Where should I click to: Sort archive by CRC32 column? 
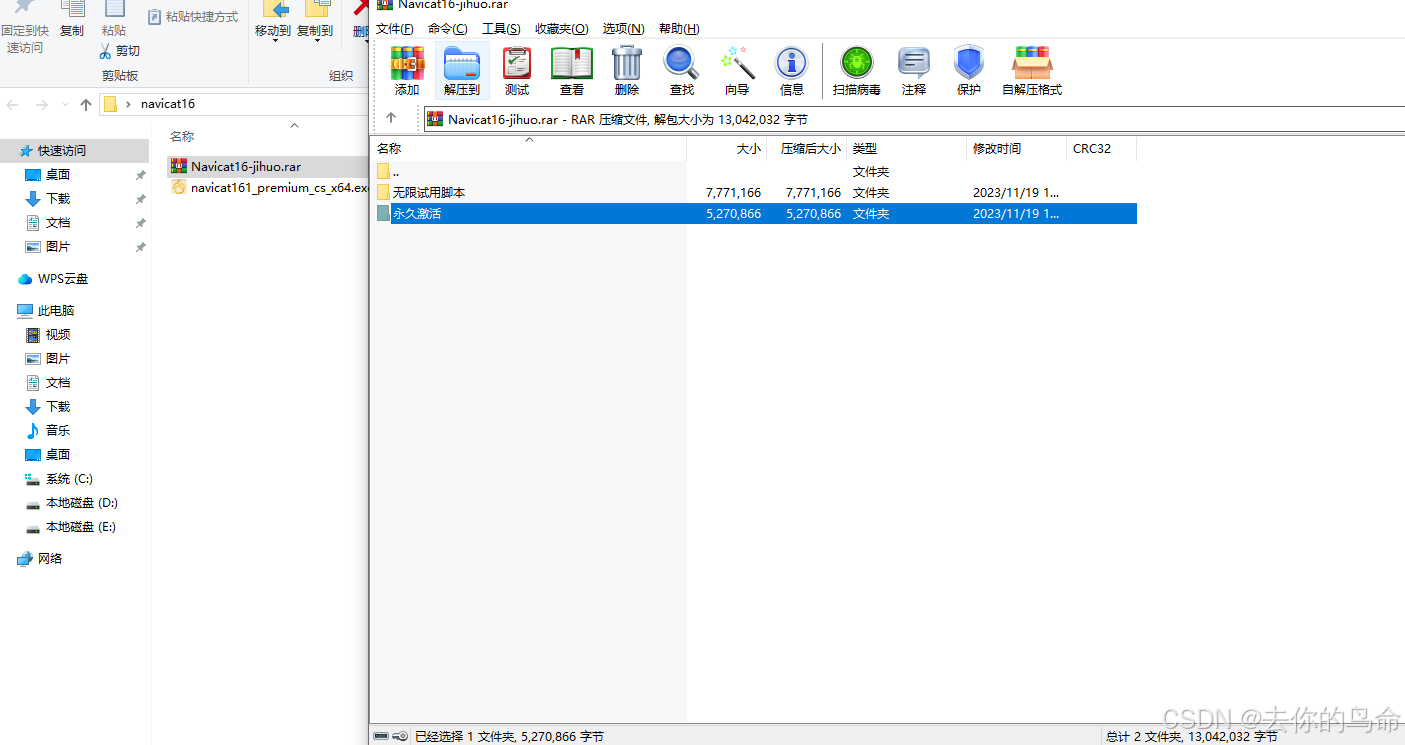click(x=1102, y=149)
